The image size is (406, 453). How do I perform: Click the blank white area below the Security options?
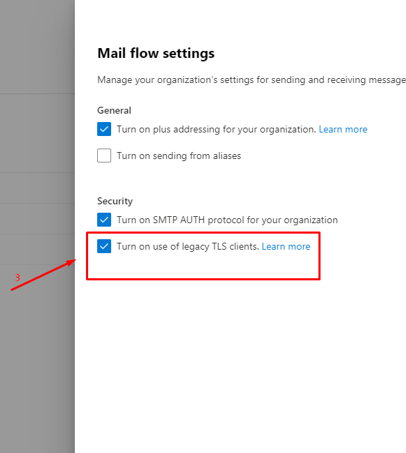[240, 367]
